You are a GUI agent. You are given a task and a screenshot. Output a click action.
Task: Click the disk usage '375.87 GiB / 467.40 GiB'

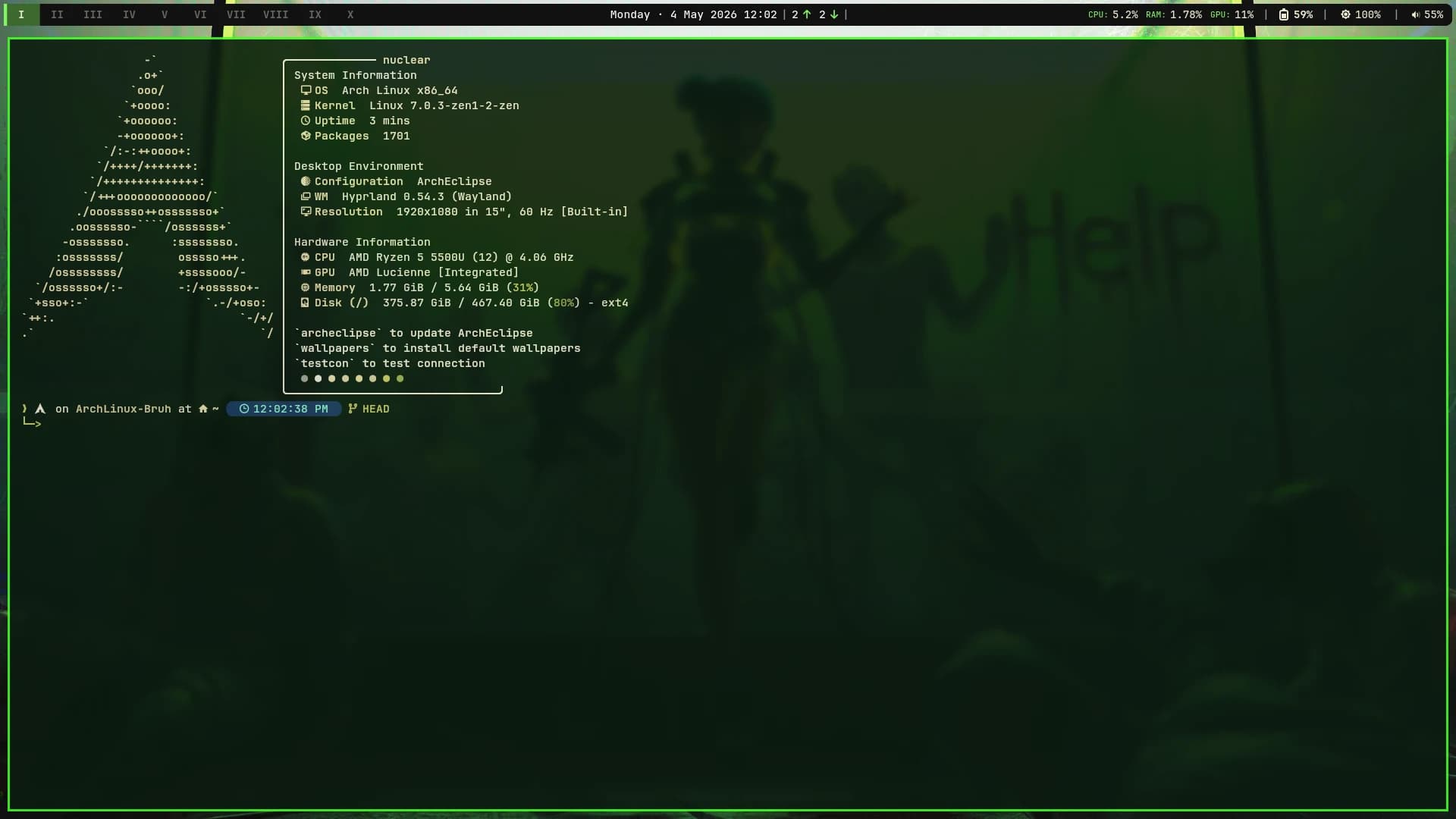[x=461, y=303]
